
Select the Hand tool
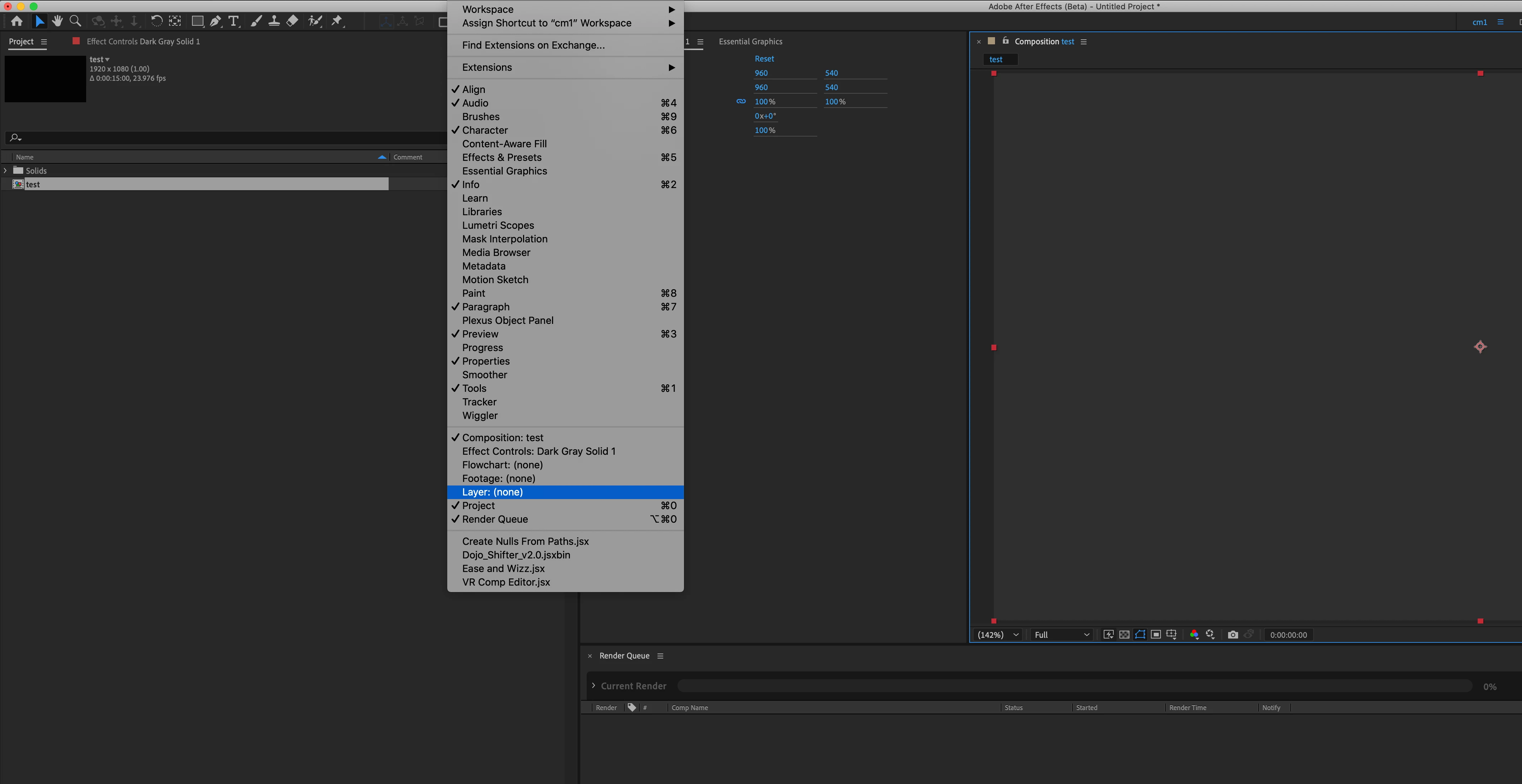pos(57,21)
